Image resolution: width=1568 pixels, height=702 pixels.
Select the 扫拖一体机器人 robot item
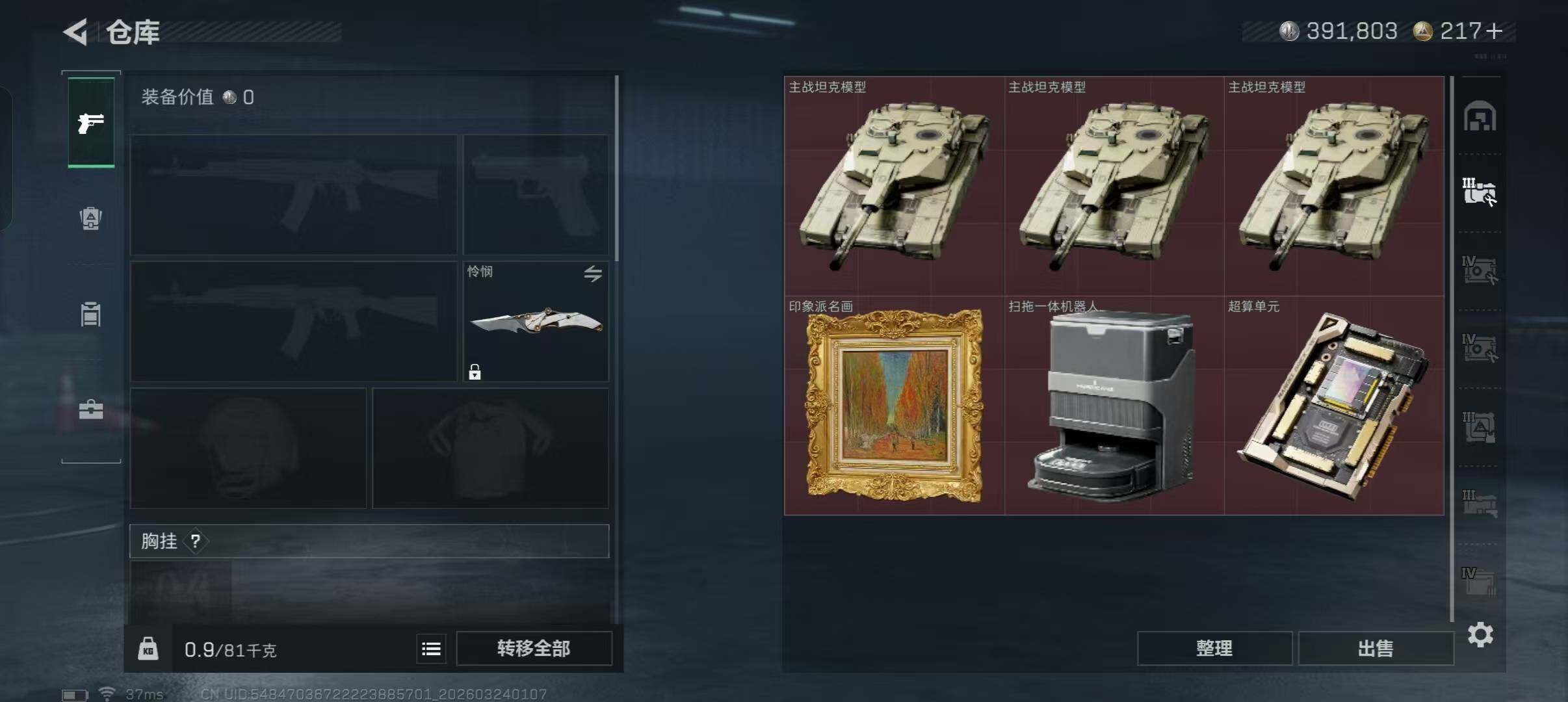[1114, 406]
